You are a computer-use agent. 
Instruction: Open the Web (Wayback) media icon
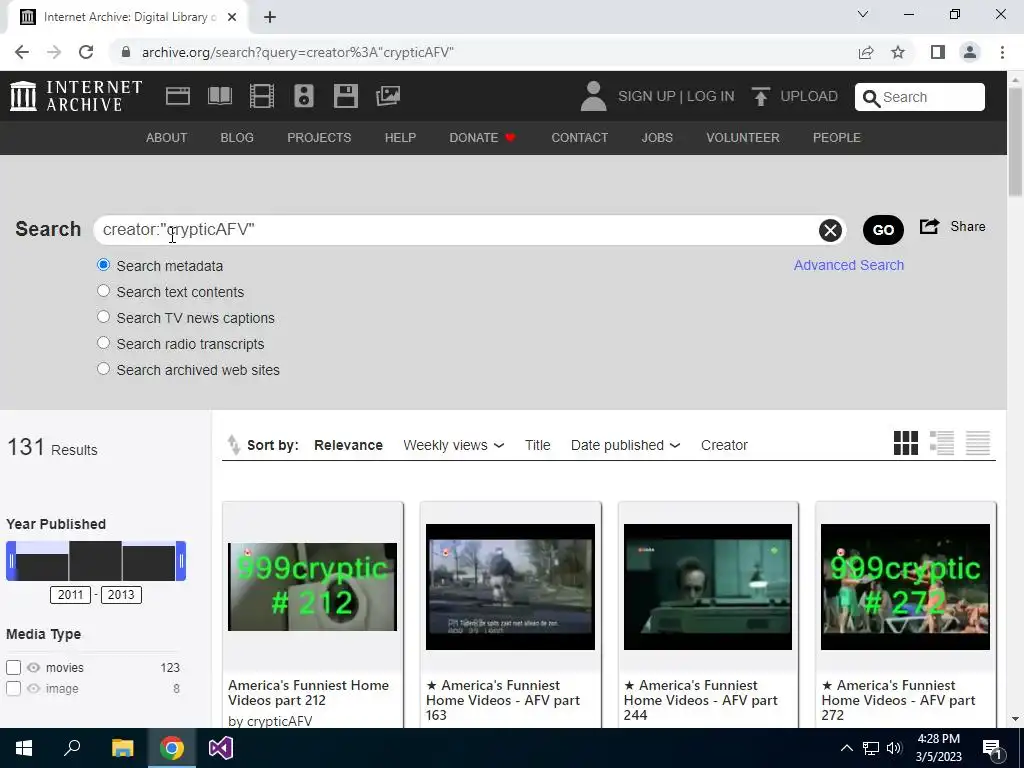(x=178, y=96)
